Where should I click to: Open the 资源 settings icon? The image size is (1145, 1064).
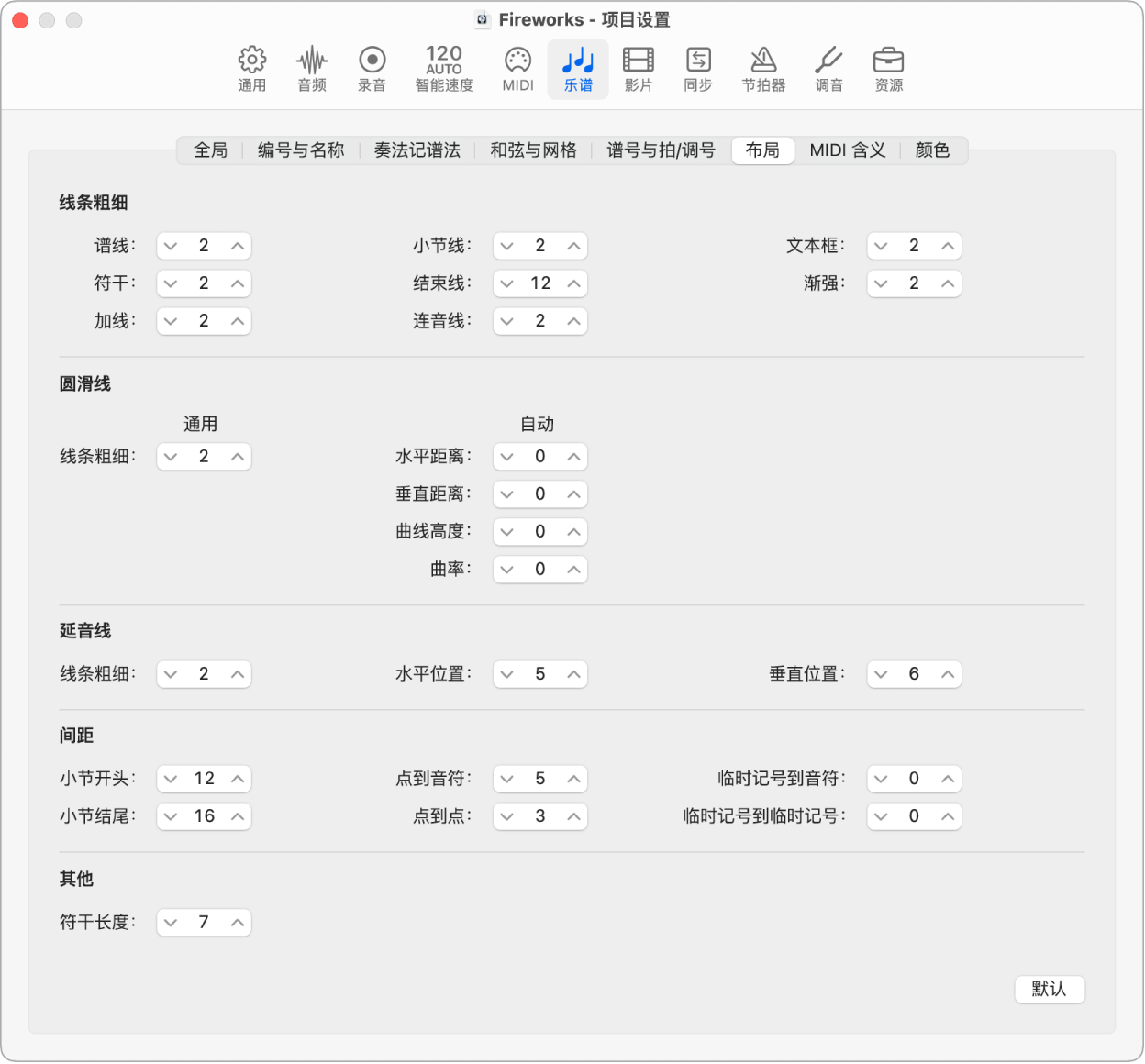[888, 69]
